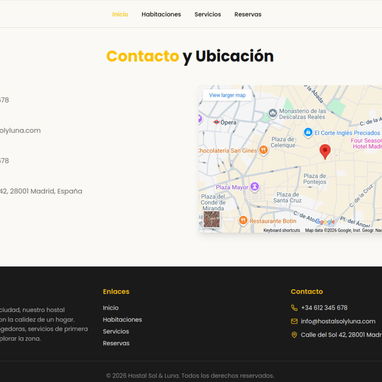The image size is (382, 382).
Task: Open the Inicio navigation link
Action: pos(120,14)
